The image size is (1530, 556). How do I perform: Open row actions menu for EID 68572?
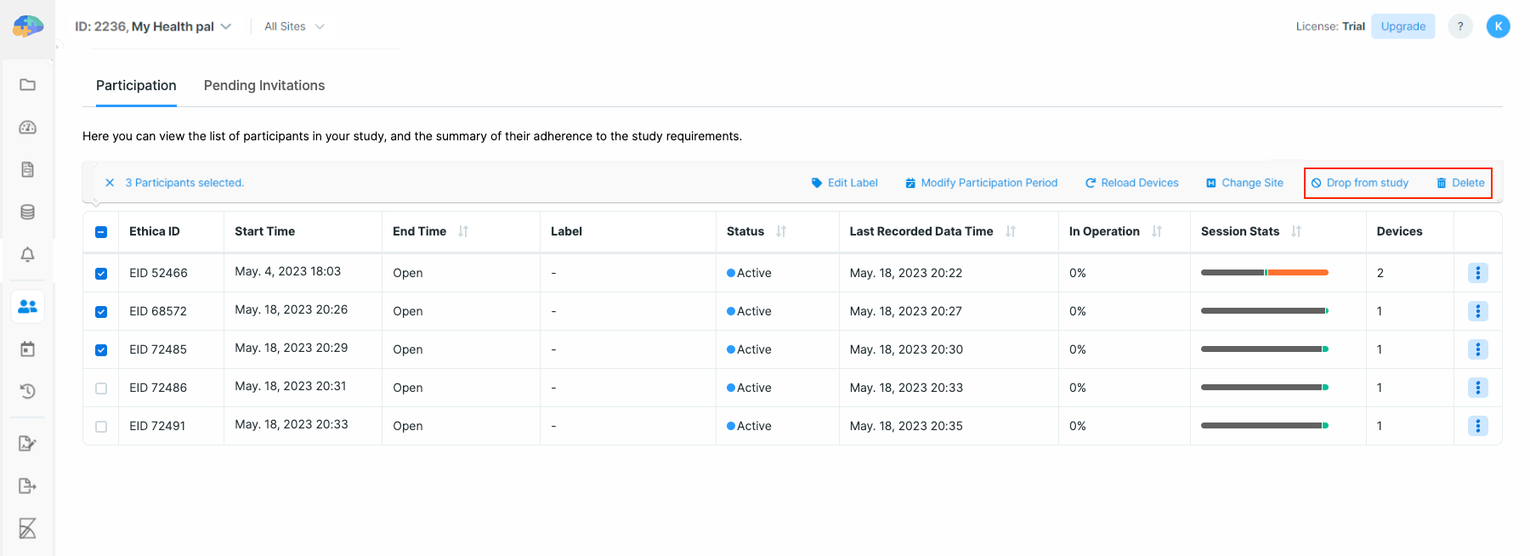point(1477,311)
